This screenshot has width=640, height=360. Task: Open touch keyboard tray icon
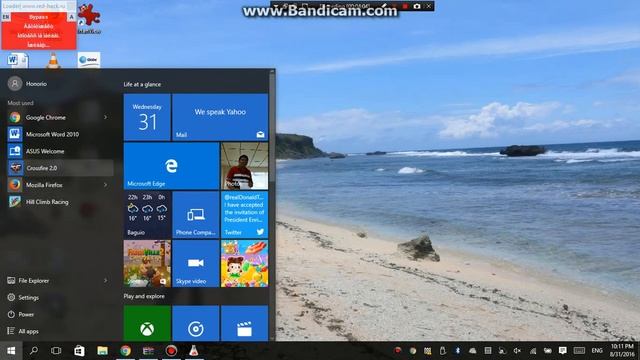click(579, 351)
